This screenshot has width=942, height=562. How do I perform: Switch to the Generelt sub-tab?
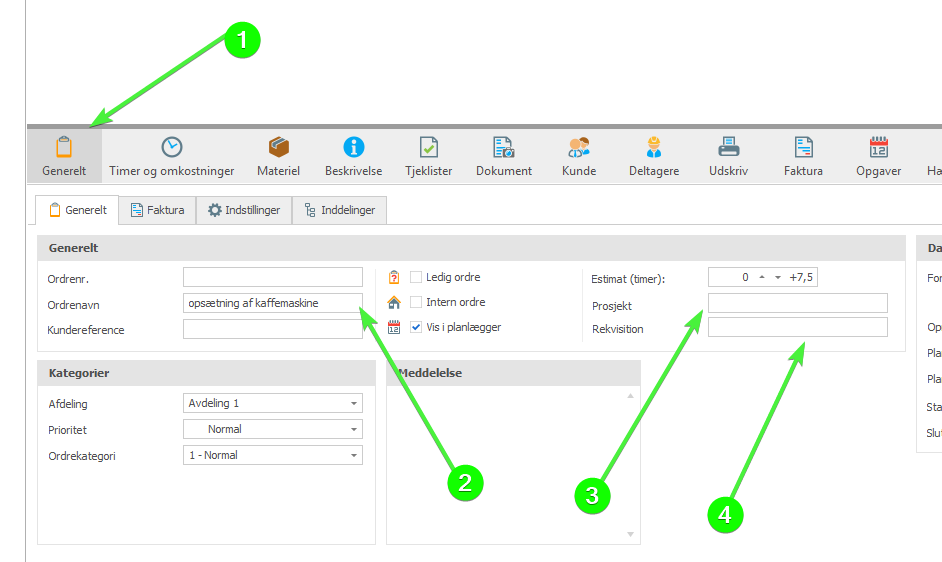77,210
